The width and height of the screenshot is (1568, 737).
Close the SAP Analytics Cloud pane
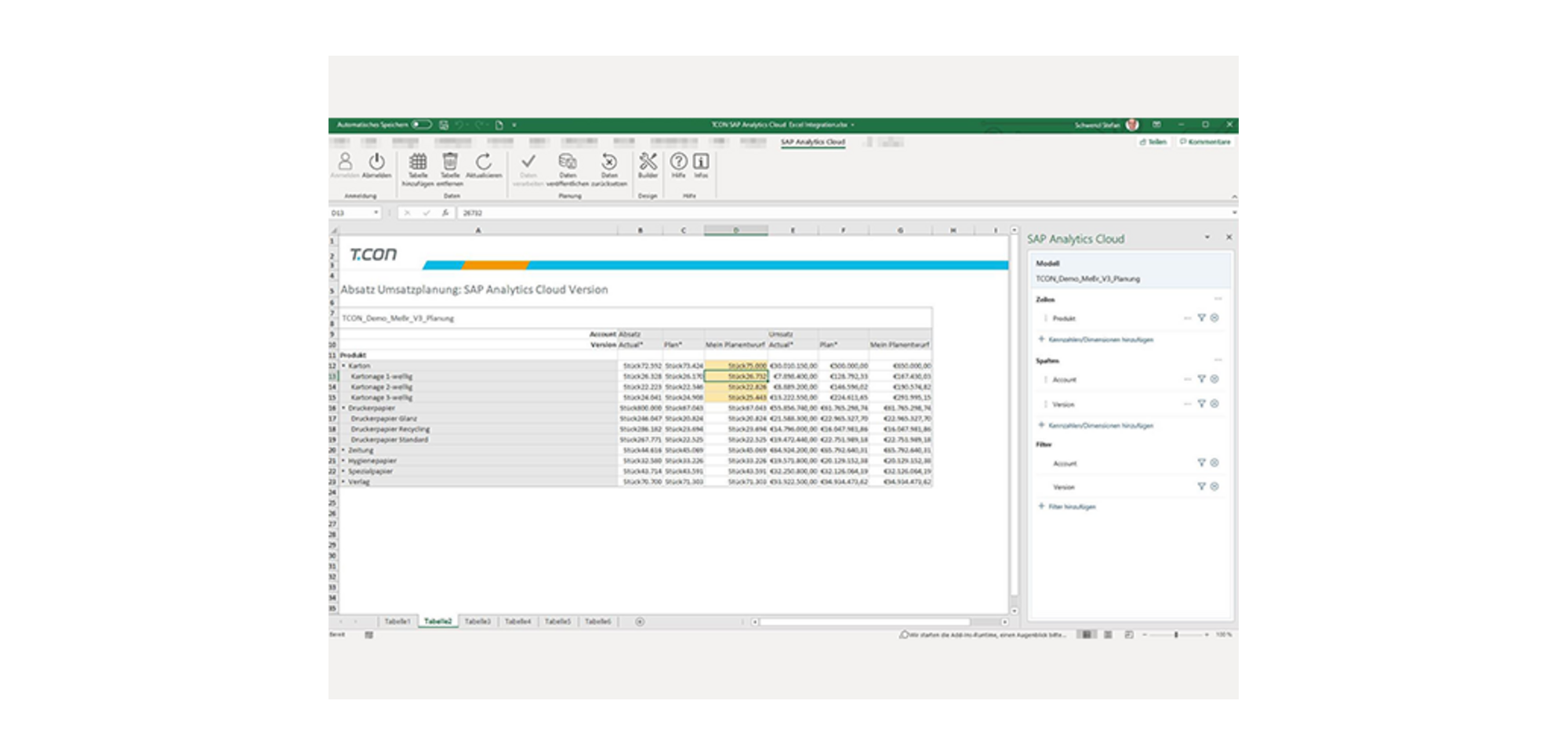click(x=1229, y=237)
